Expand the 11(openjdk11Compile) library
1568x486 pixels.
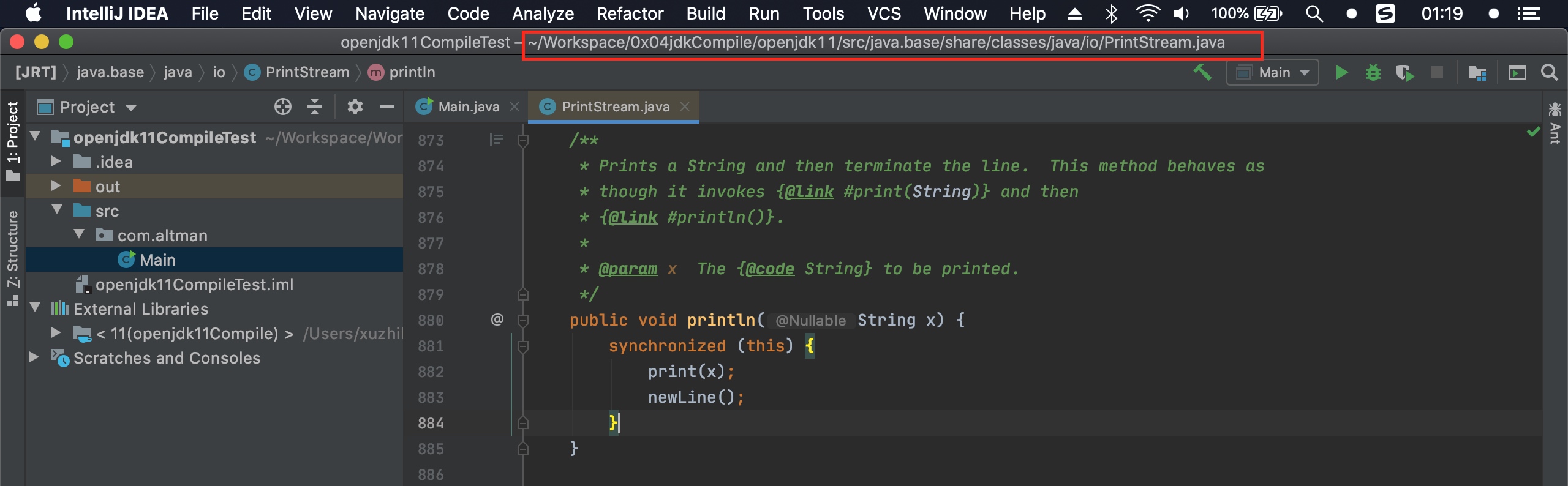[x=56, y=333]
